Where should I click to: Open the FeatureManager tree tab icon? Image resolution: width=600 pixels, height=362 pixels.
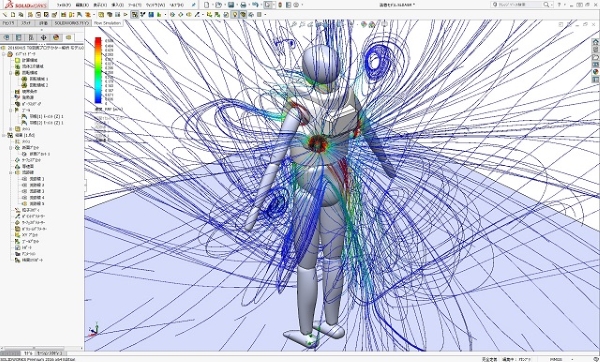(x=7, y=37)
